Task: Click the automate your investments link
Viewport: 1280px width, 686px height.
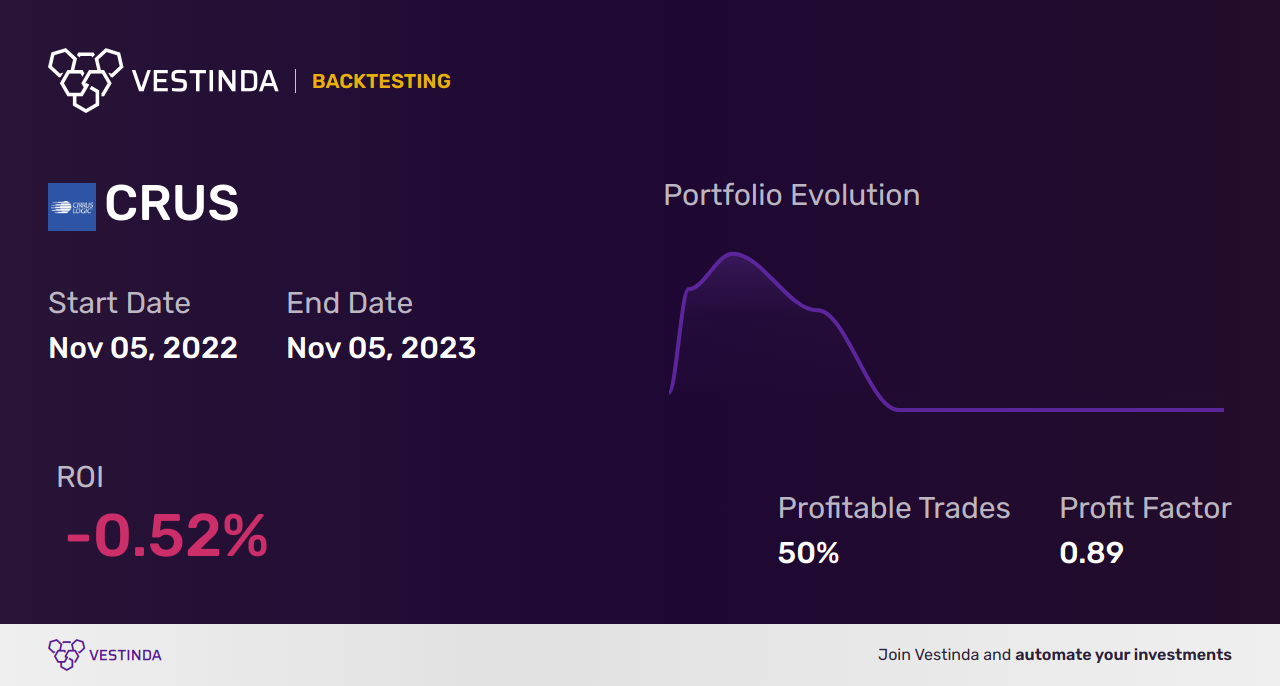Action: click(1123, 655)
